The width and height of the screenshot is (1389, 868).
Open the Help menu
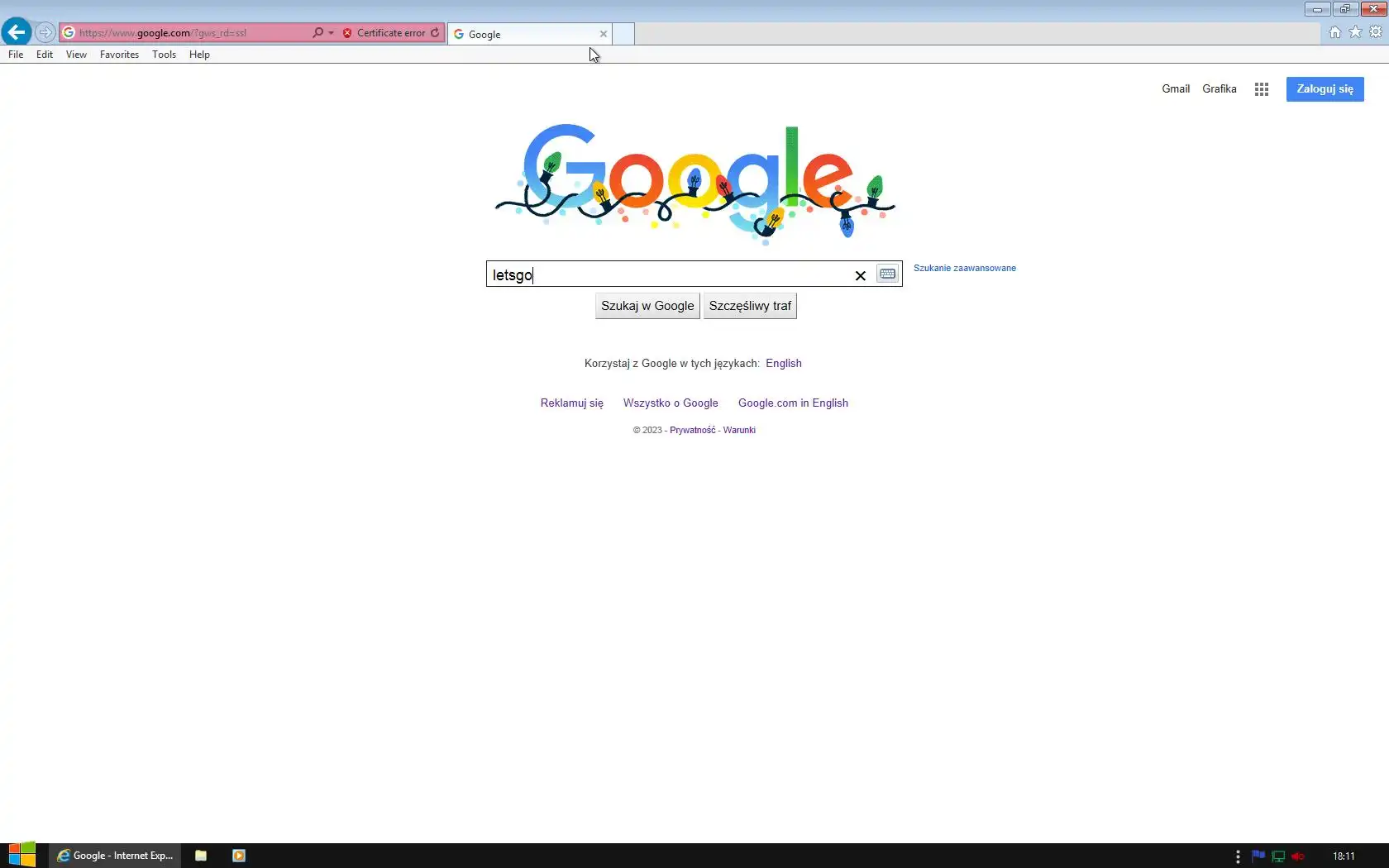pos(199,55)
